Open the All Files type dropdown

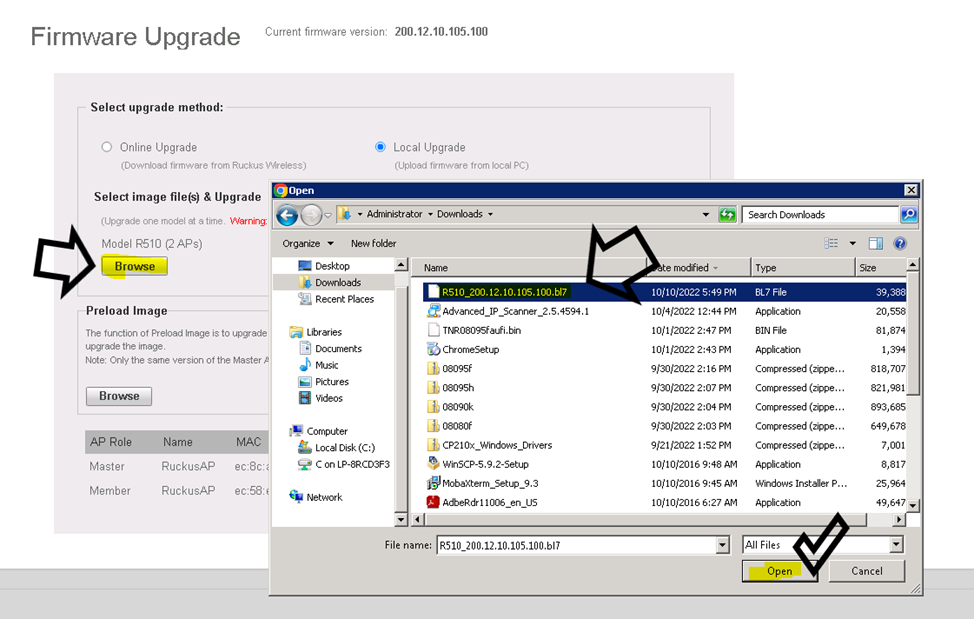coord(895,545)
